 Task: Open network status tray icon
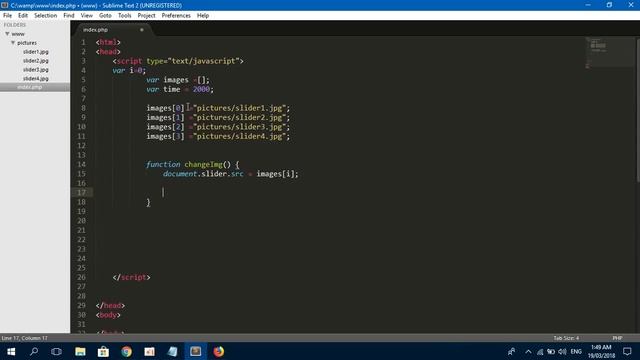tap(540, 351)
